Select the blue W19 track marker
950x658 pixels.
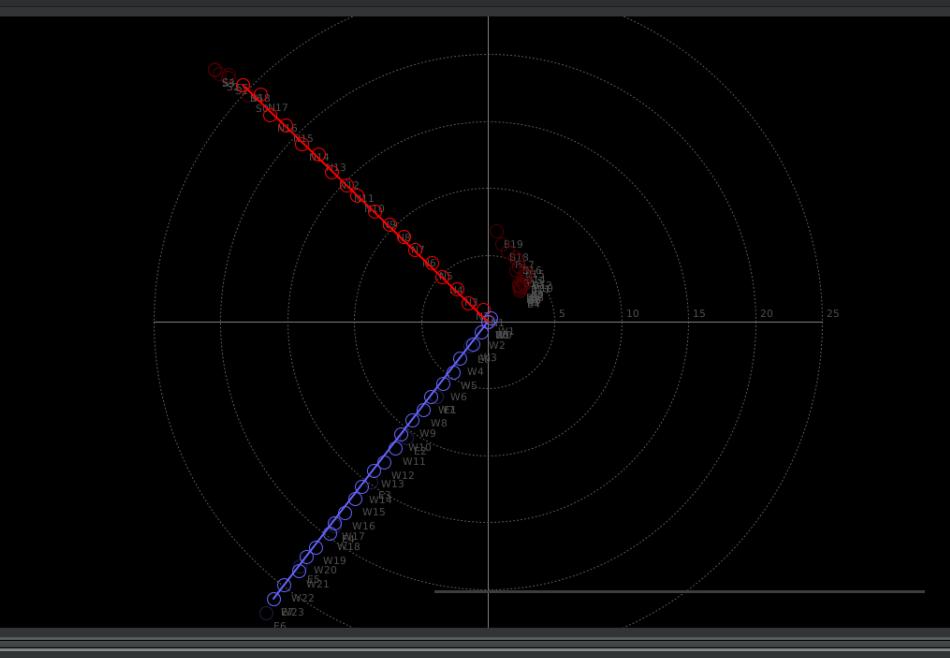[307, 558]
